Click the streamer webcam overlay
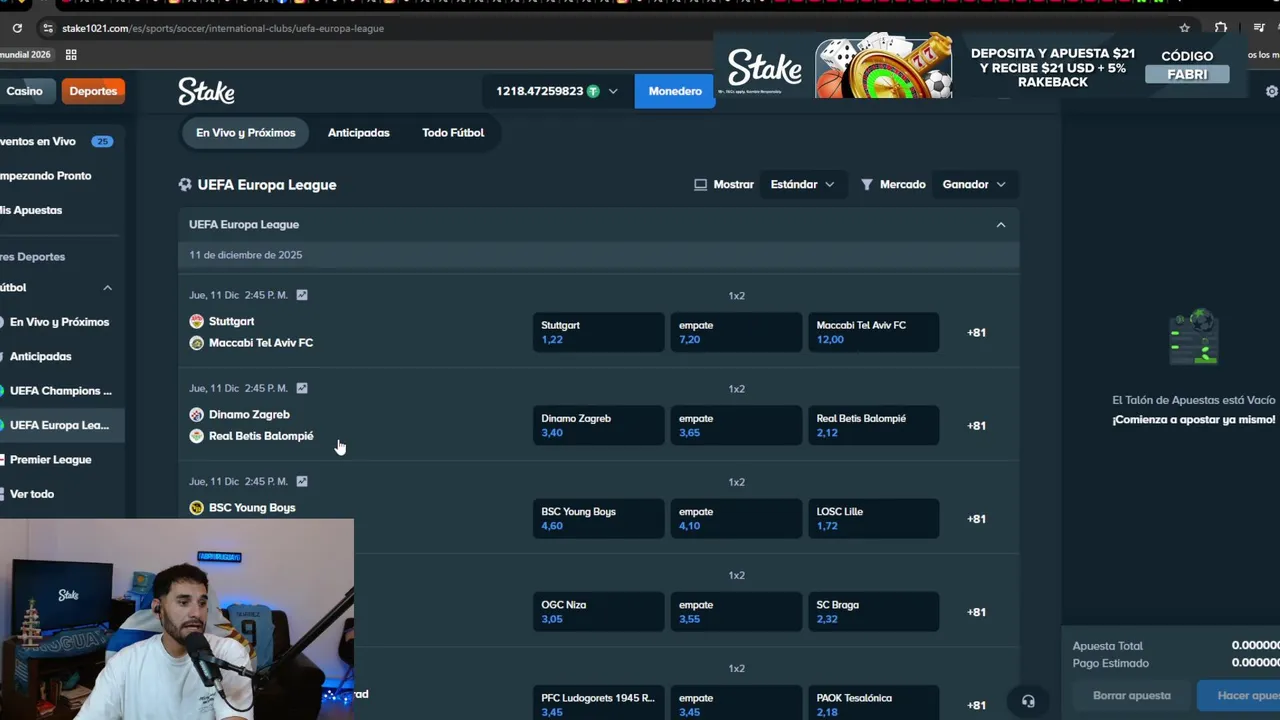This screenshot has height=720, width=1280. coord(177,619)
